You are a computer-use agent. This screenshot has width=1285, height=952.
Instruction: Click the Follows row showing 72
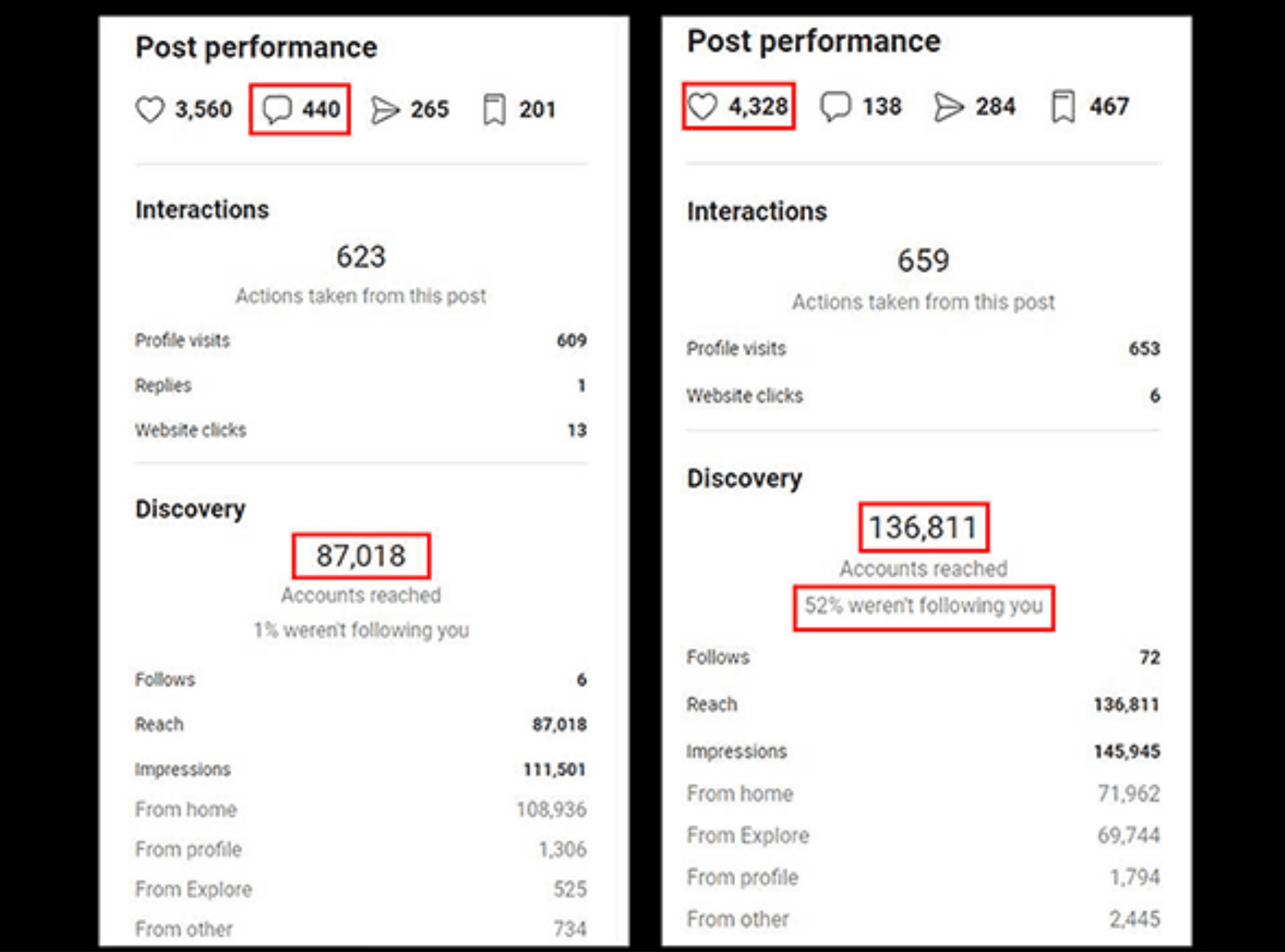pos(923,658)
